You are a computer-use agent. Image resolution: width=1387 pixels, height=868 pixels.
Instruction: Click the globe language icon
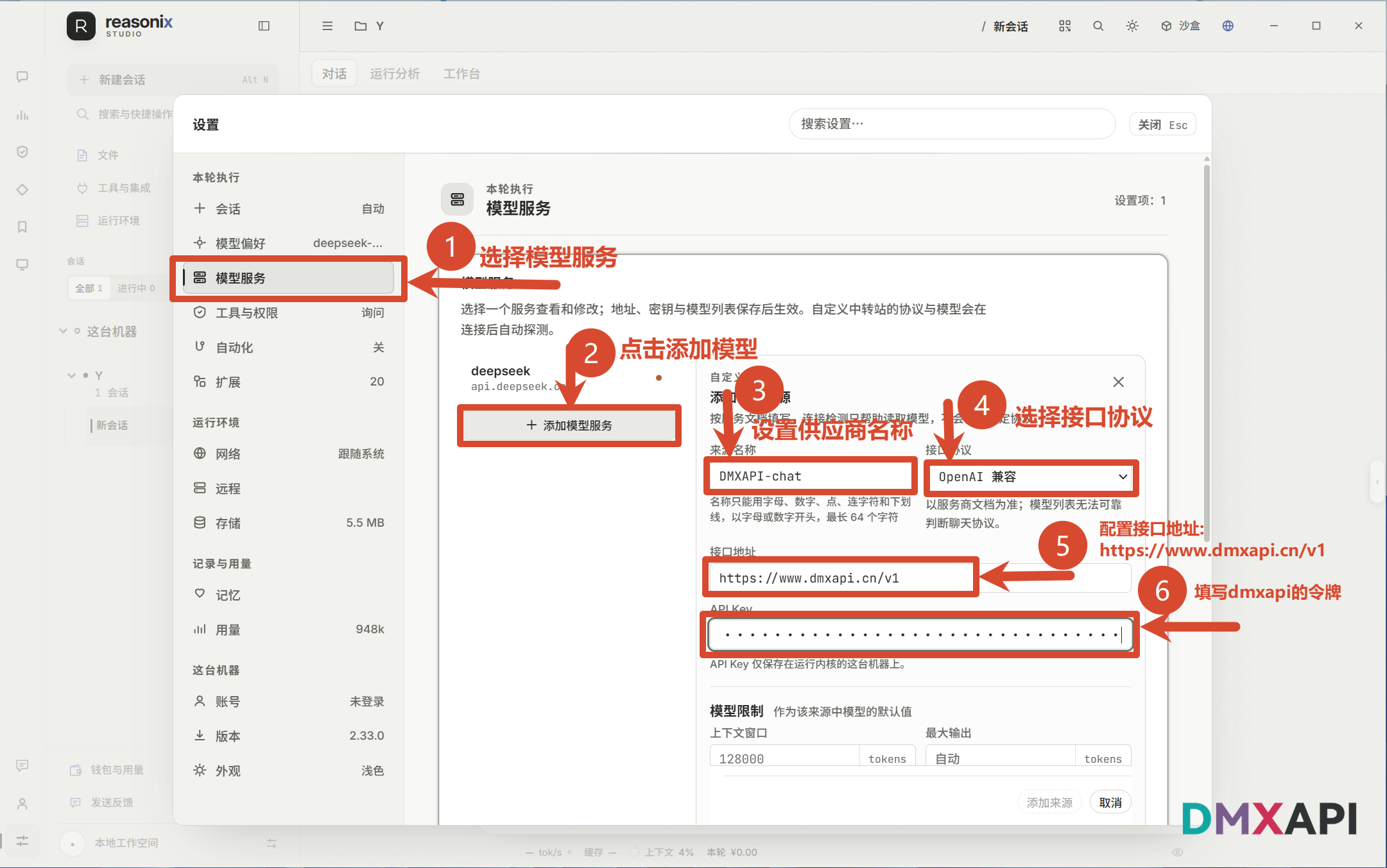[1228, 26]
